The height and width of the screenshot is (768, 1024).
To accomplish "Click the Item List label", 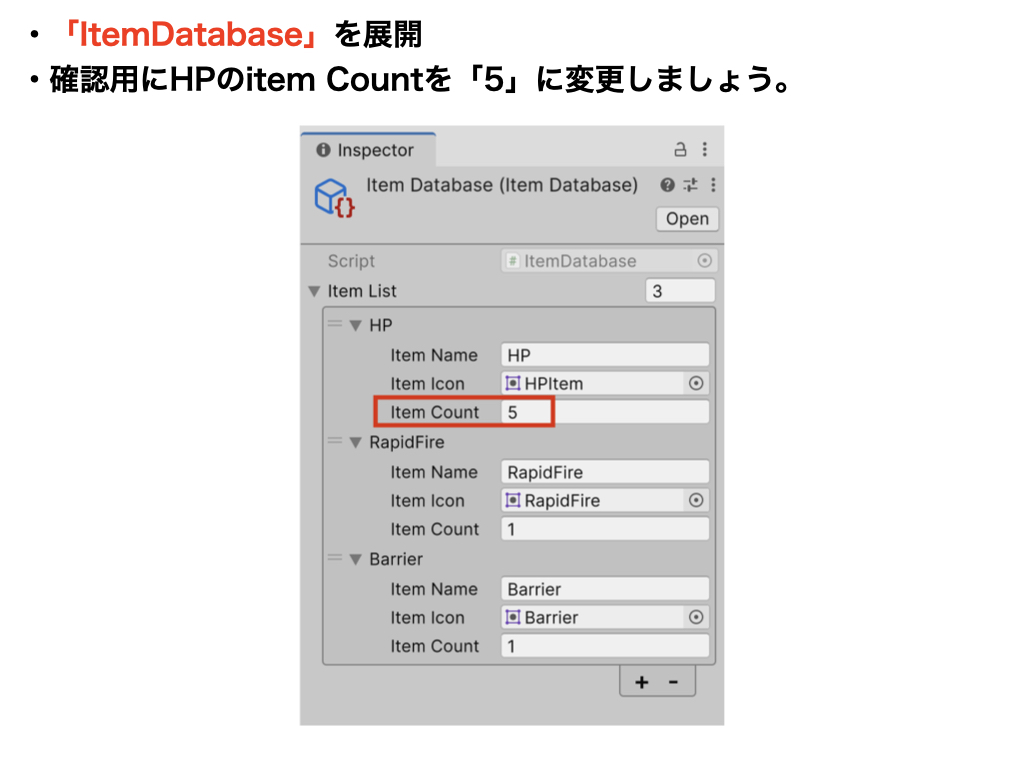I will tap(362, 291).
